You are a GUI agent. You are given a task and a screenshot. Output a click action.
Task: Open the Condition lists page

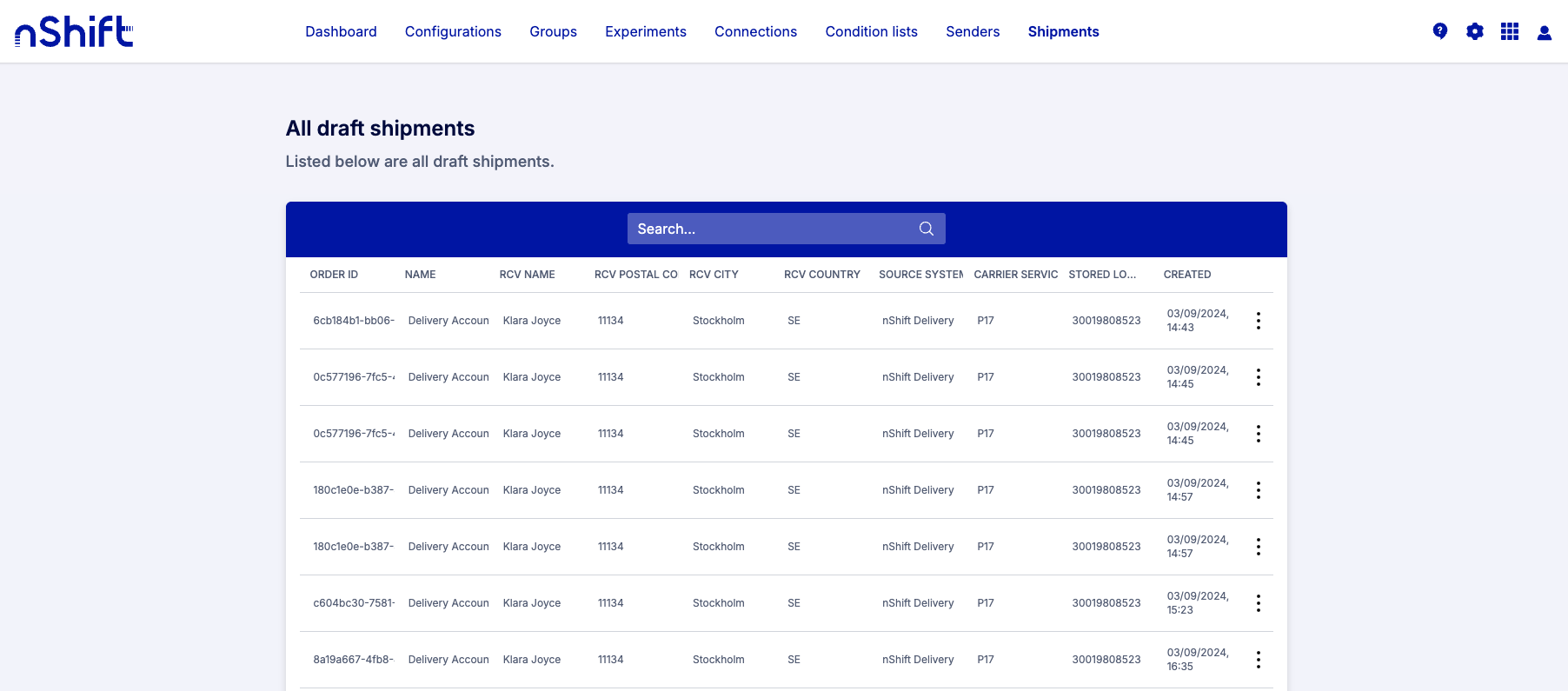(871, 31)
